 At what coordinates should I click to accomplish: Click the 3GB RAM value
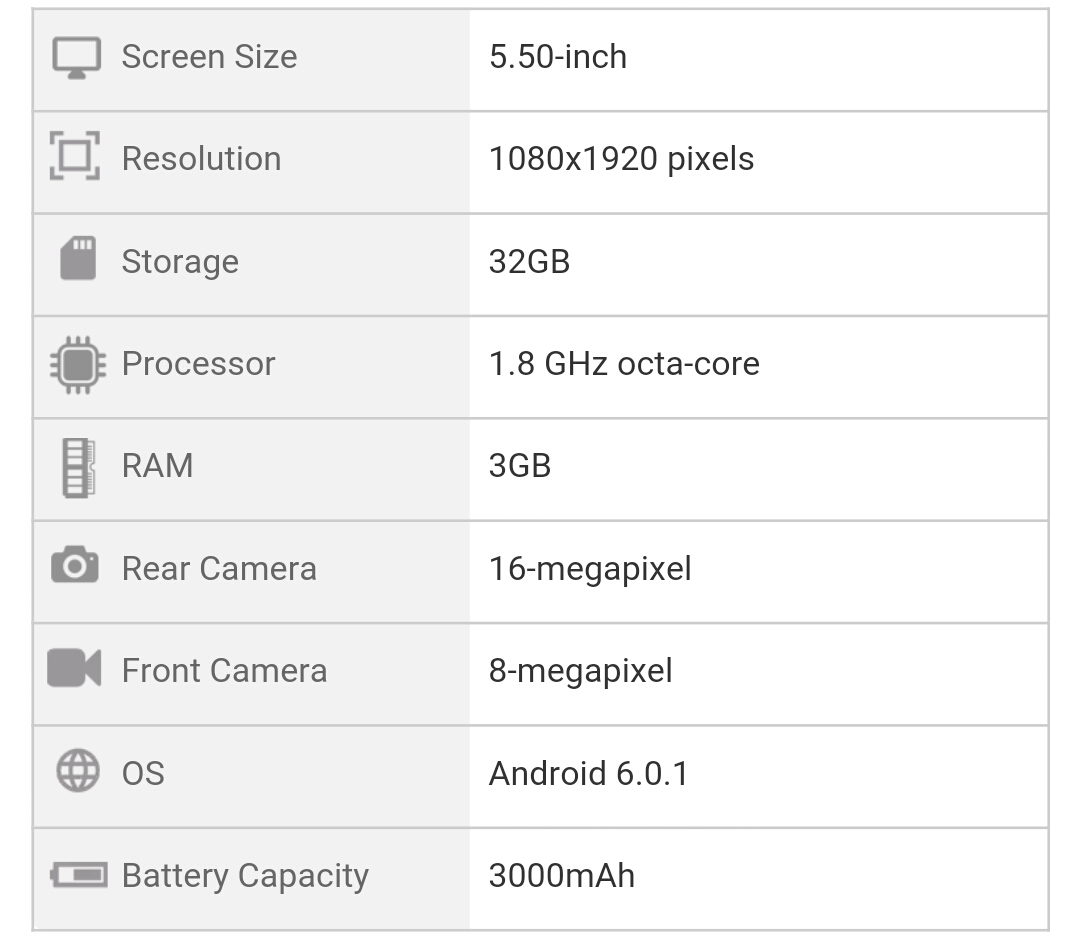(x=520, y=466)
